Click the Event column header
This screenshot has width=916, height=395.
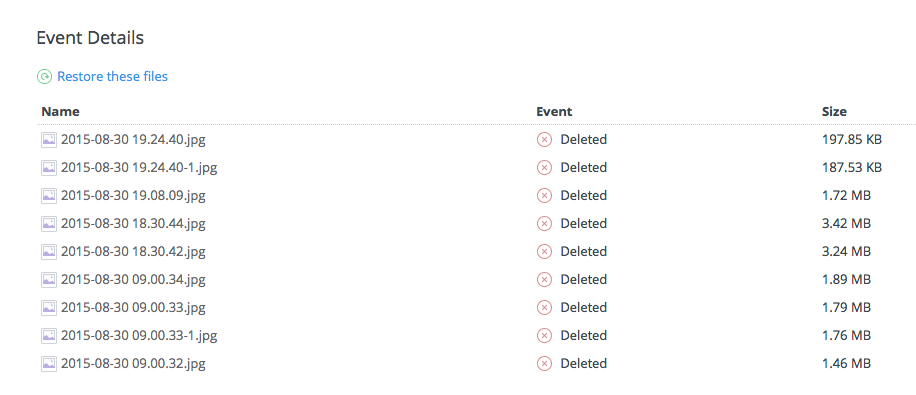pyautogui.click(x=554, y=112)
